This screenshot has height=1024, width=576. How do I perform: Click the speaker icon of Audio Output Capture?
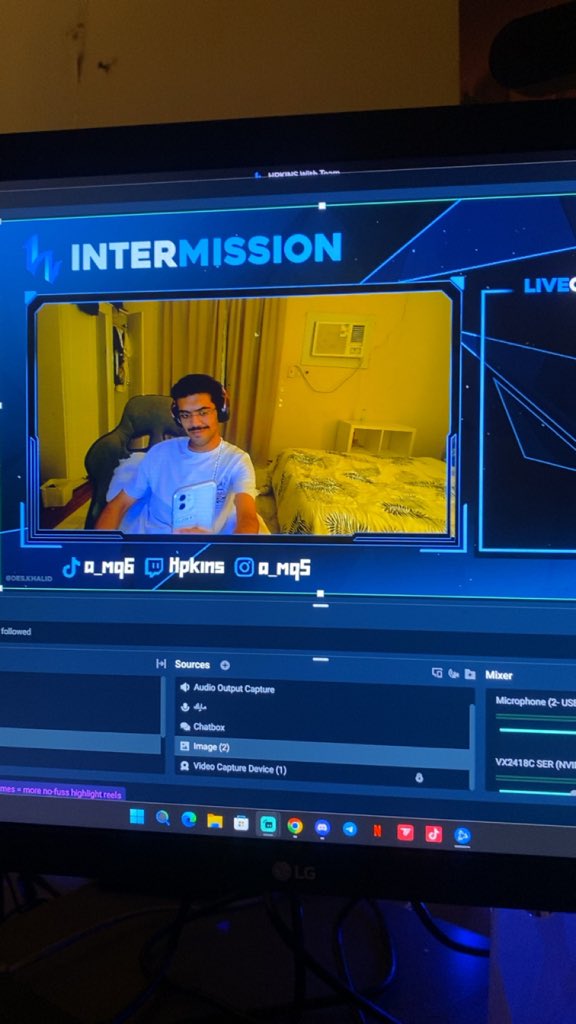[x=185, y=687]
